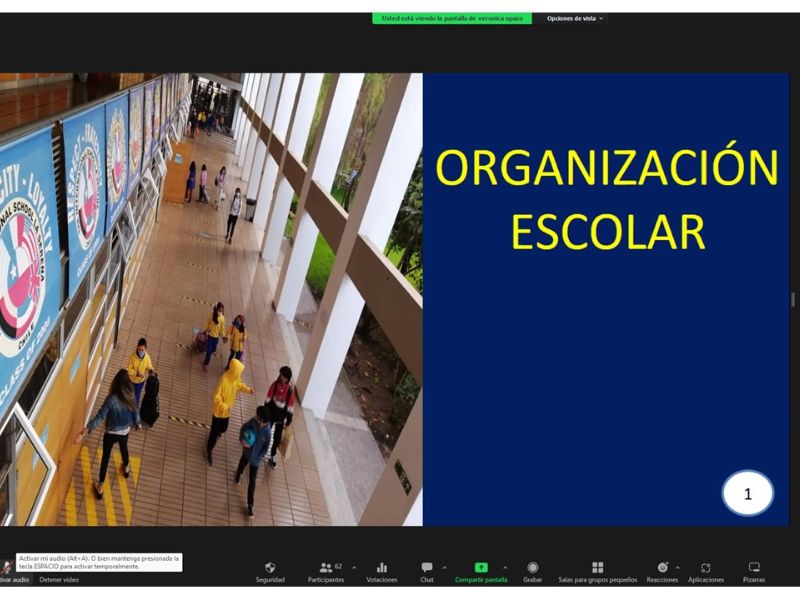Open the Pizarras whiteboard icon
Viewport: 800px width, 600px height.
click(x=754, y=567)
